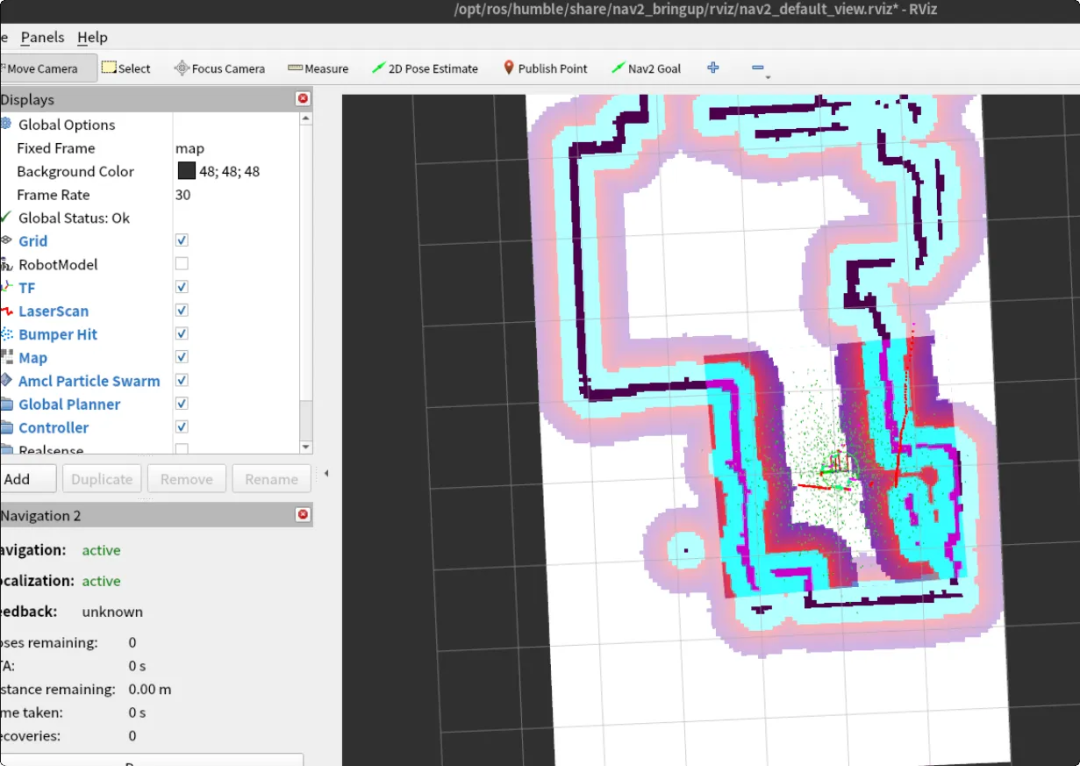The image size is (1080, 766).
Task: Enable the RobotModel display checkbox
Action: [x=182, y=264]
